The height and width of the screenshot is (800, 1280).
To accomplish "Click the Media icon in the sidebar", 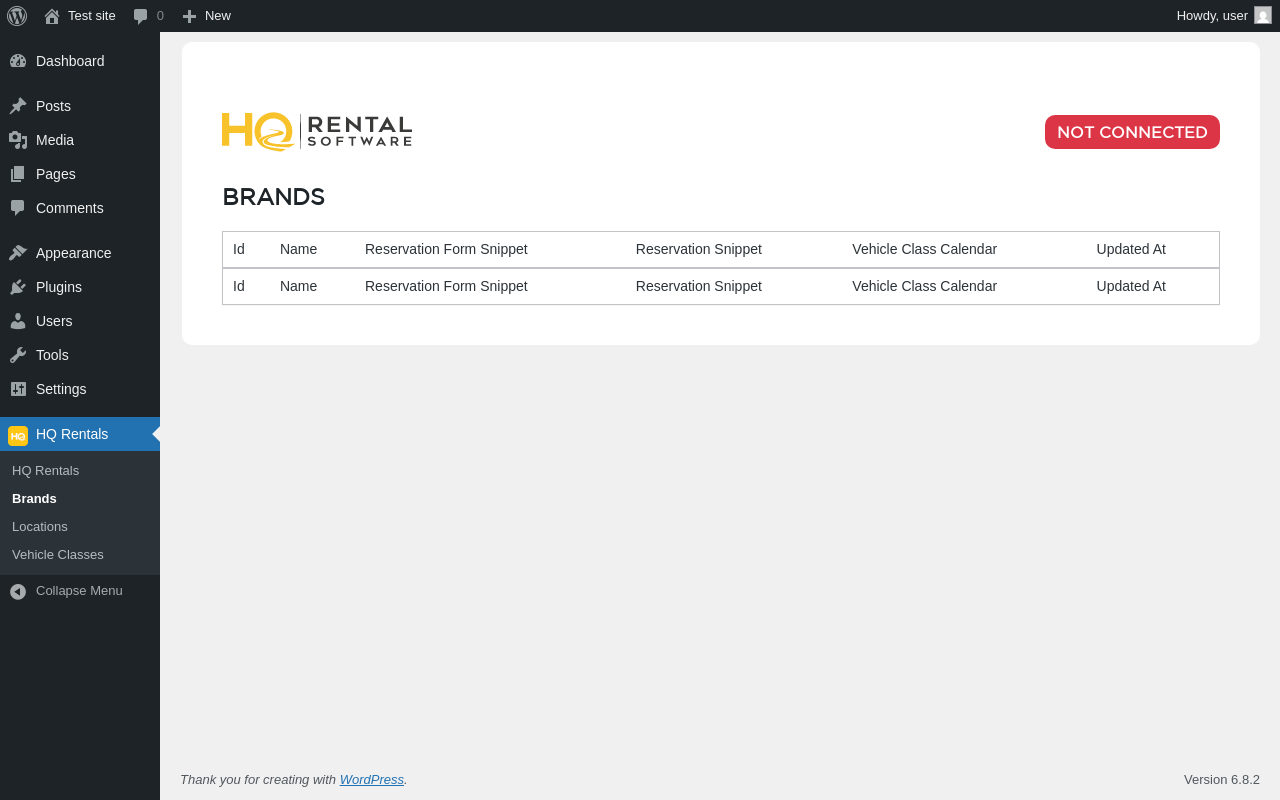I will (18, 140).
